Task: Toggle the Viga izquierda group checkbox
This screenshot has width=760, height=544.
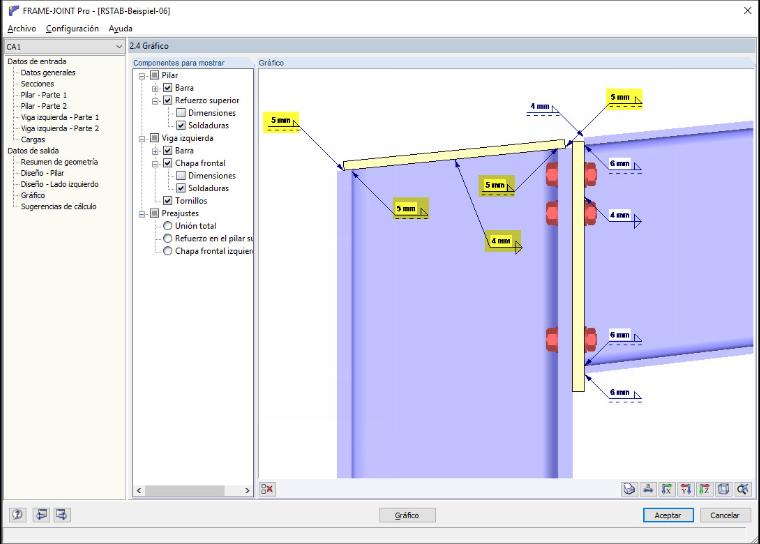Action: pyautogui.click(x=155, y=138)
